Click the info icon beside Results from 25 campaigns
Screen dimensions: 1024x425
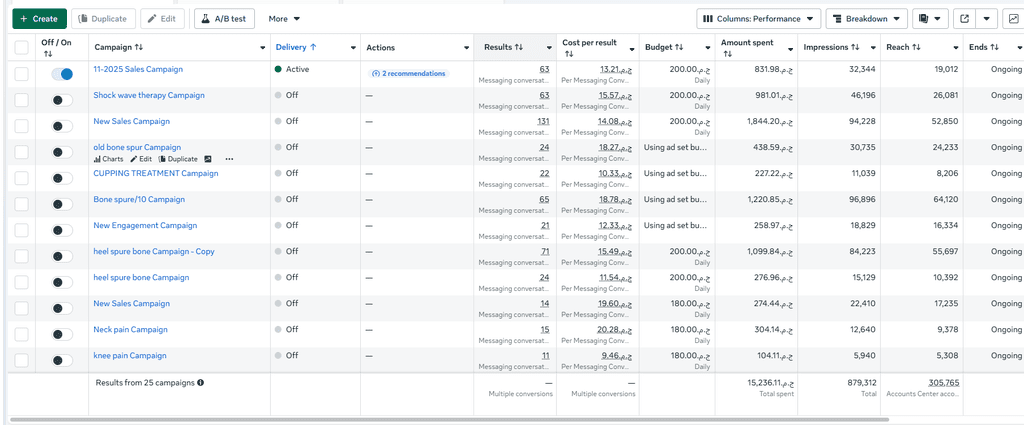click(201, 382)
